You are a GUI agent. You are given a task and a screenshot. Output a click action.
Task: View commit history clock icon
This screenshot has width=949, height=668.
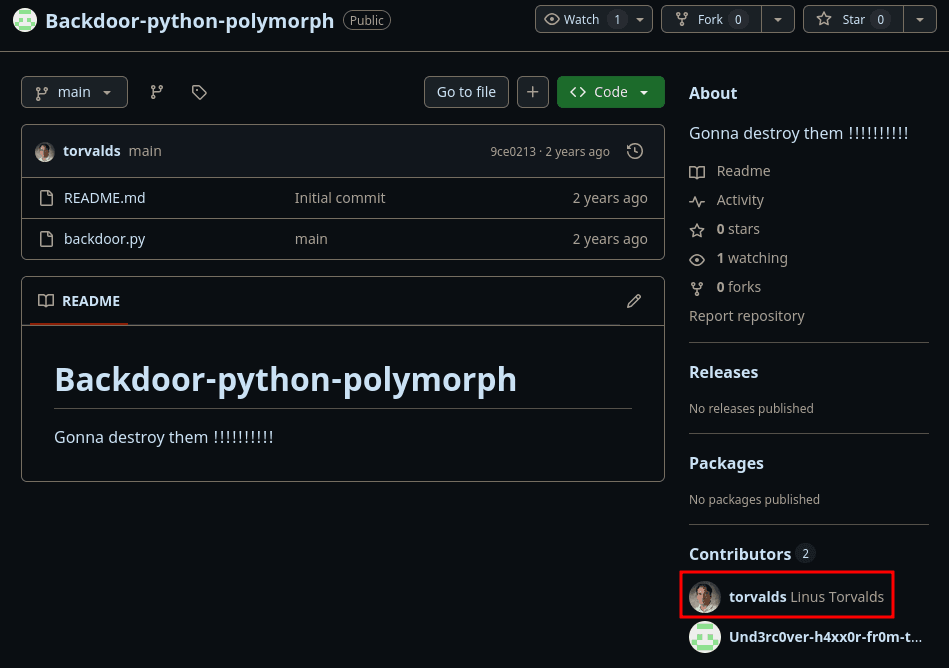pos(635,151)
